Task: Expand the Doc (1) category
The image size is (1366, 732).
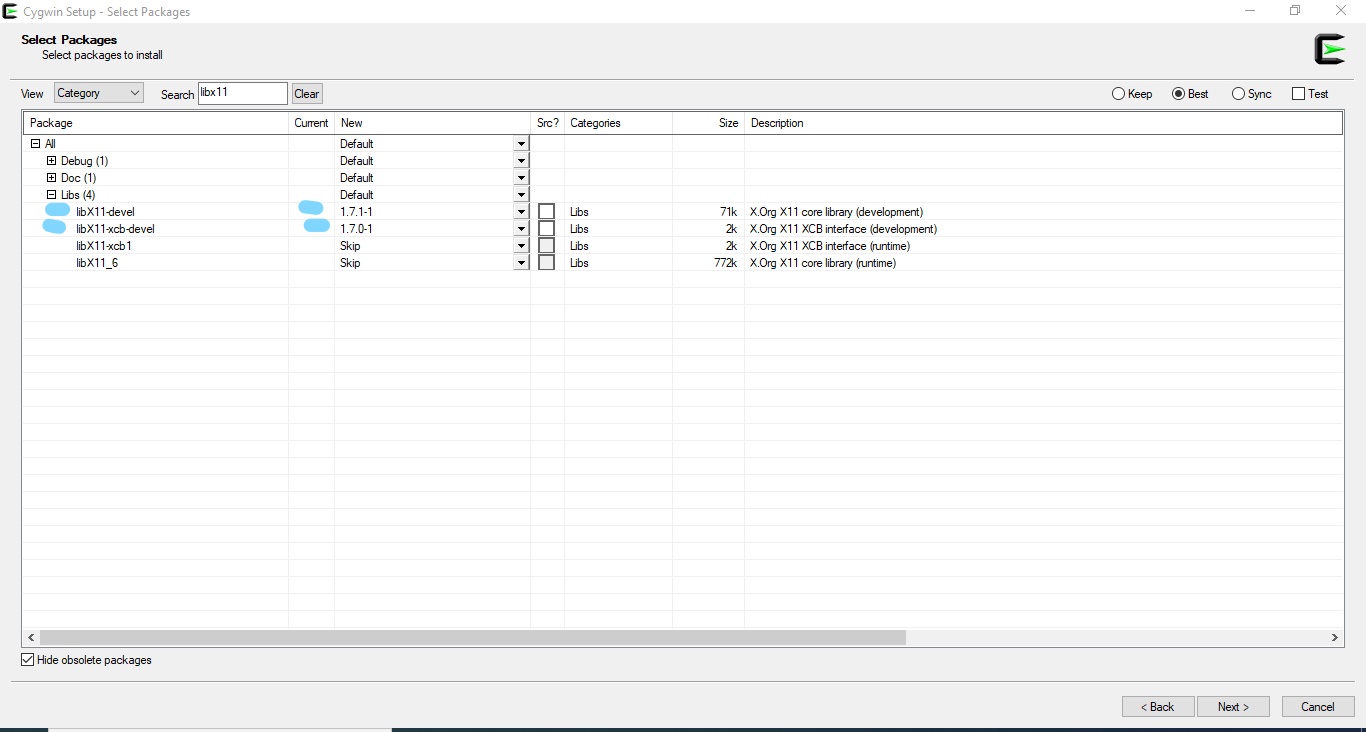Action: [52, 178]
